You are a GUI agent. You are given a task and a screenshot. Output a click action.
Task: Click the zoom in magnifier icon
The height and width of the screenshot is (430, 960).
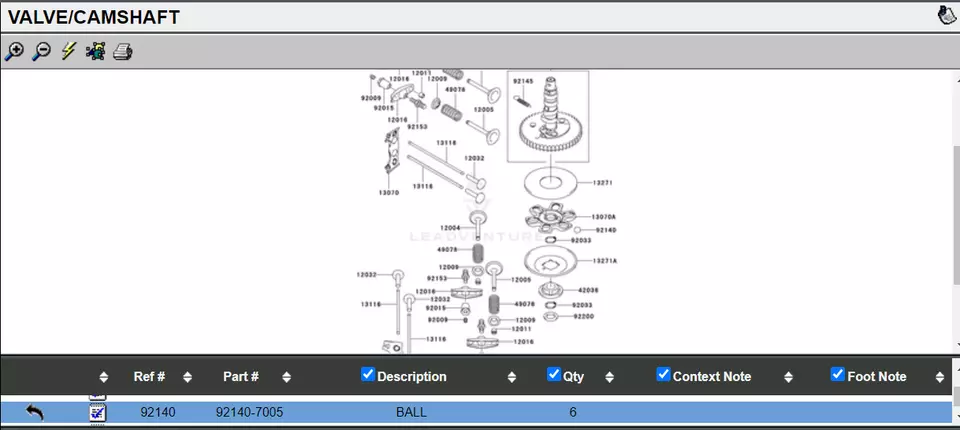pyautogui.click(x=14, y=51)
